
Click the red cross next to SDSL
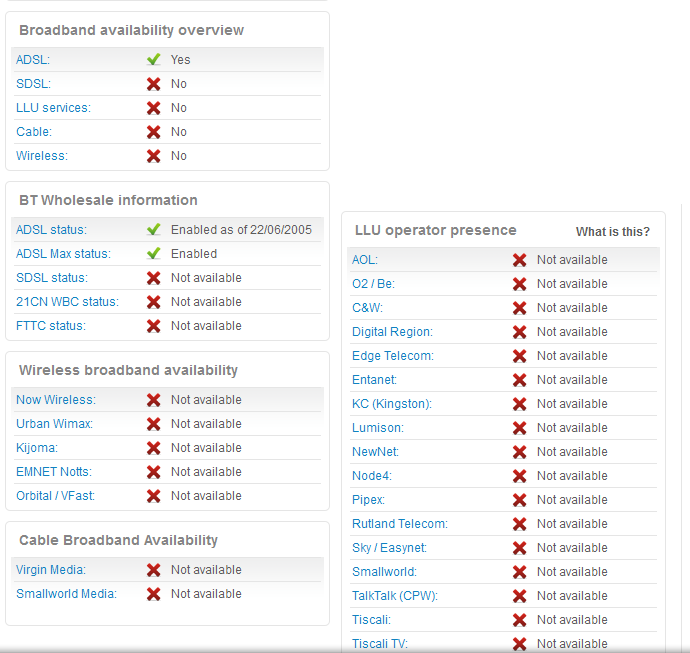tap(154, 84)
